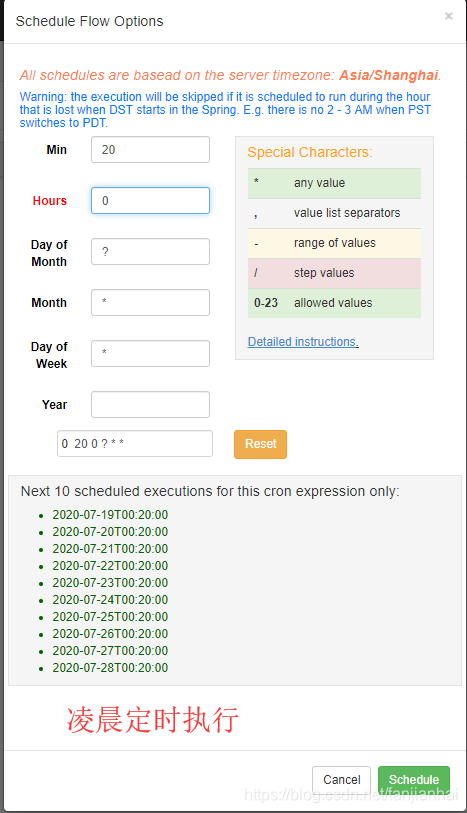Image resolution: width=467 pixels, height=813 pixels.
Task: Click the 'range of values' row
Action: (x=334, y=243)
